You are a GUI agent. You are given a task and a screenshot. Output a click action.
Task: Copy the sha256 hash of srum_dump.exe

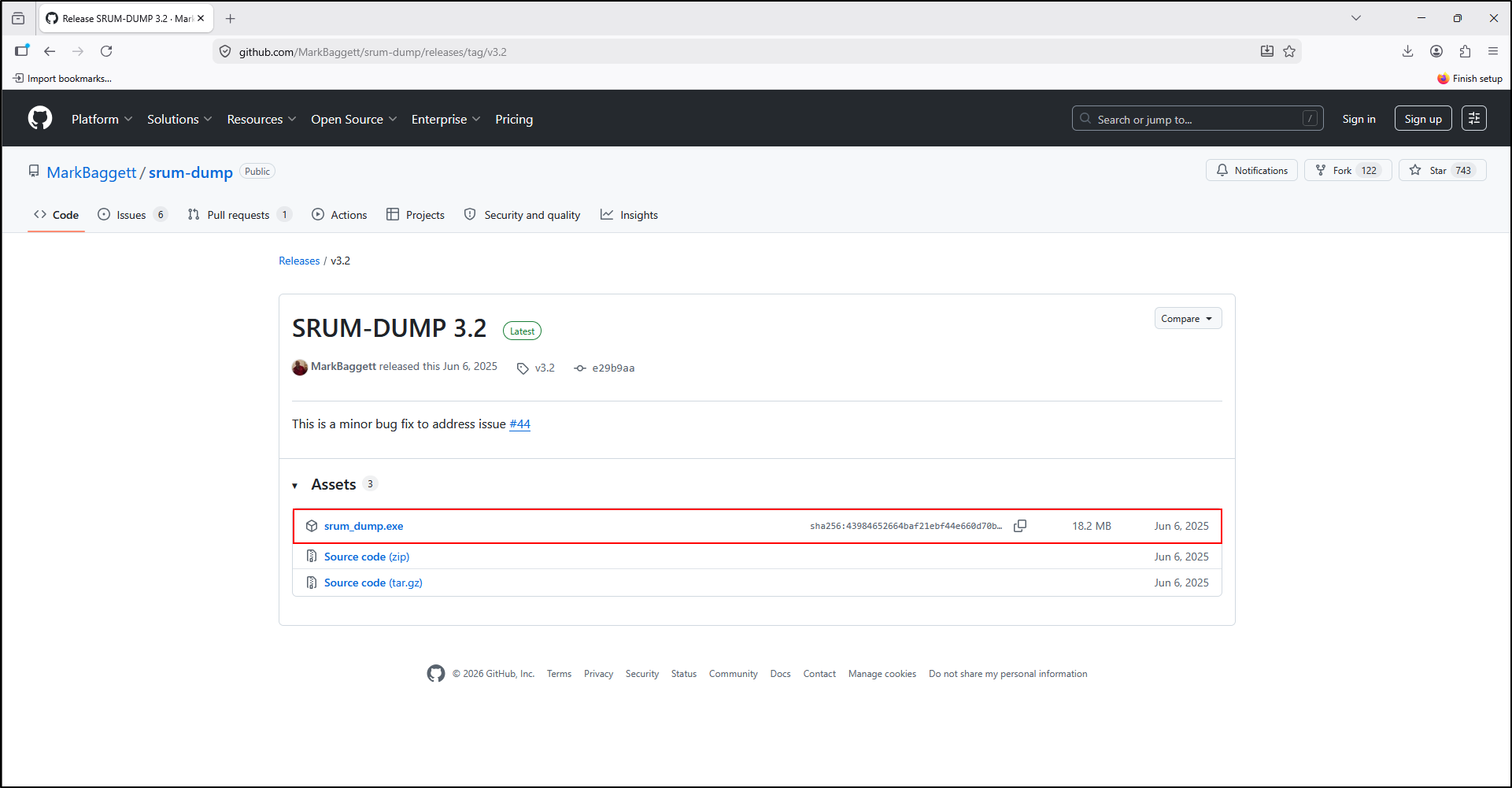(1020, 526)
